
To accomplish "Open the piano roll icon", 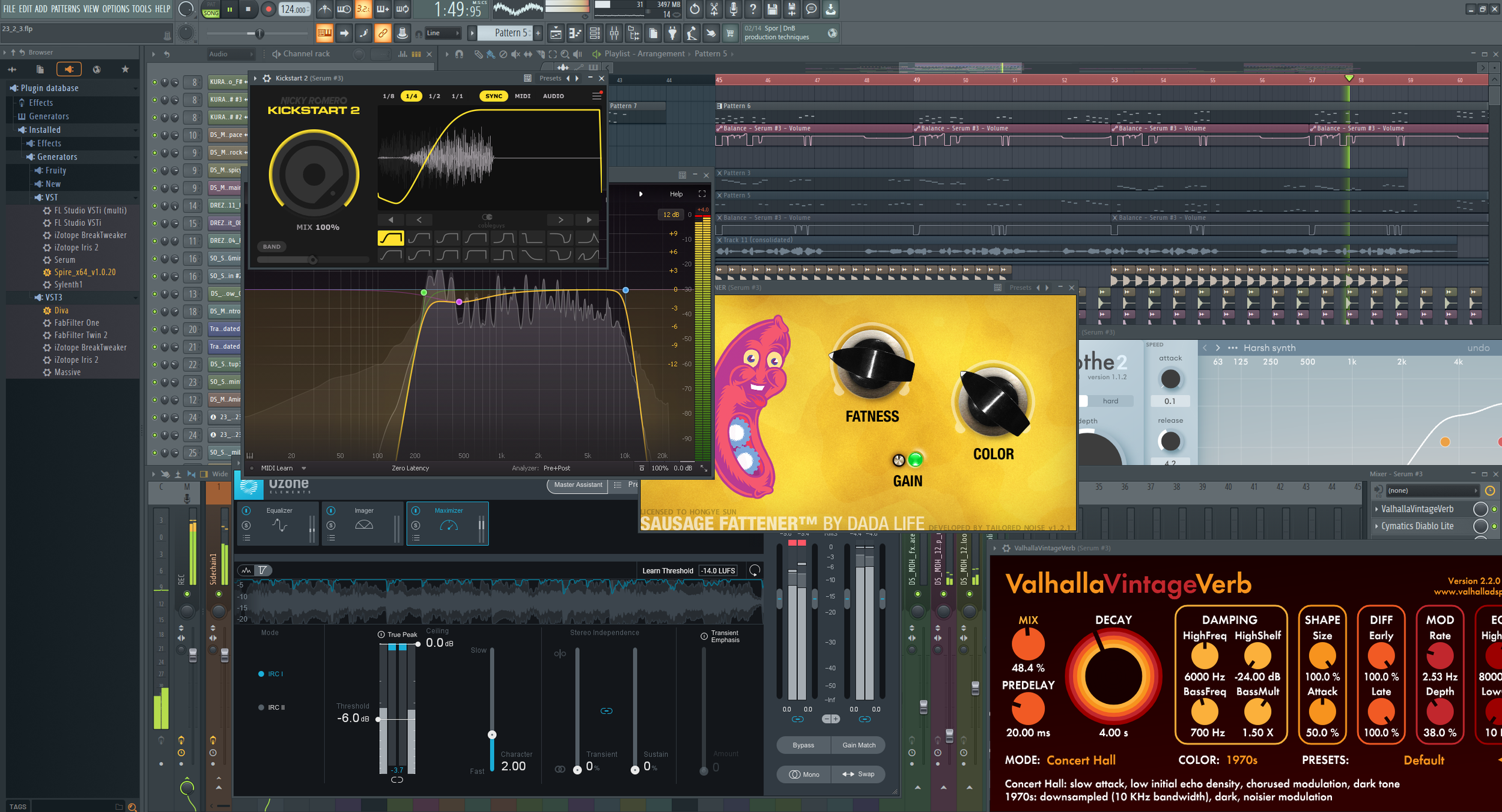I will click(575, 33).
